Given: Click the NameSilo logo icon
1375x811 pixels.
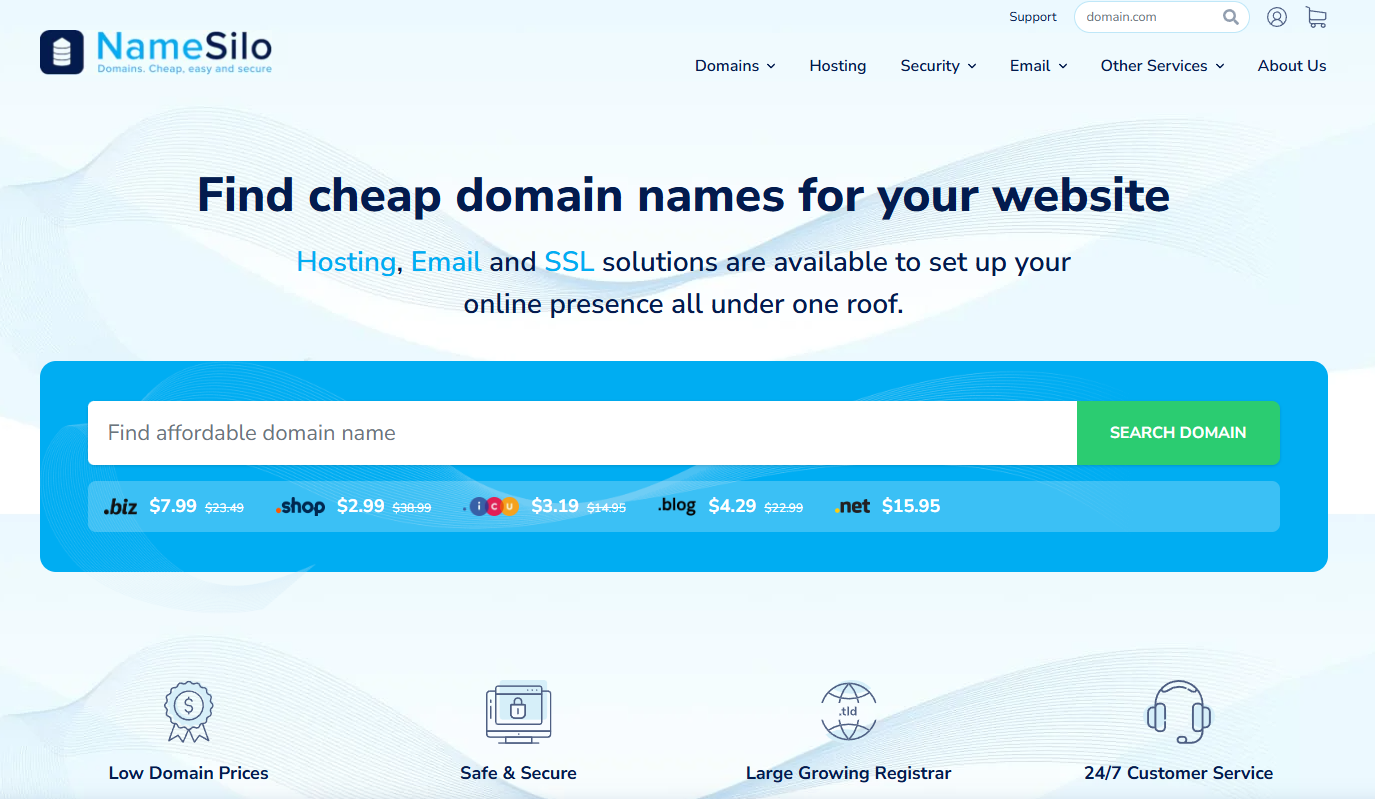Looking at the screenshot, I should [x=62, y=52].
